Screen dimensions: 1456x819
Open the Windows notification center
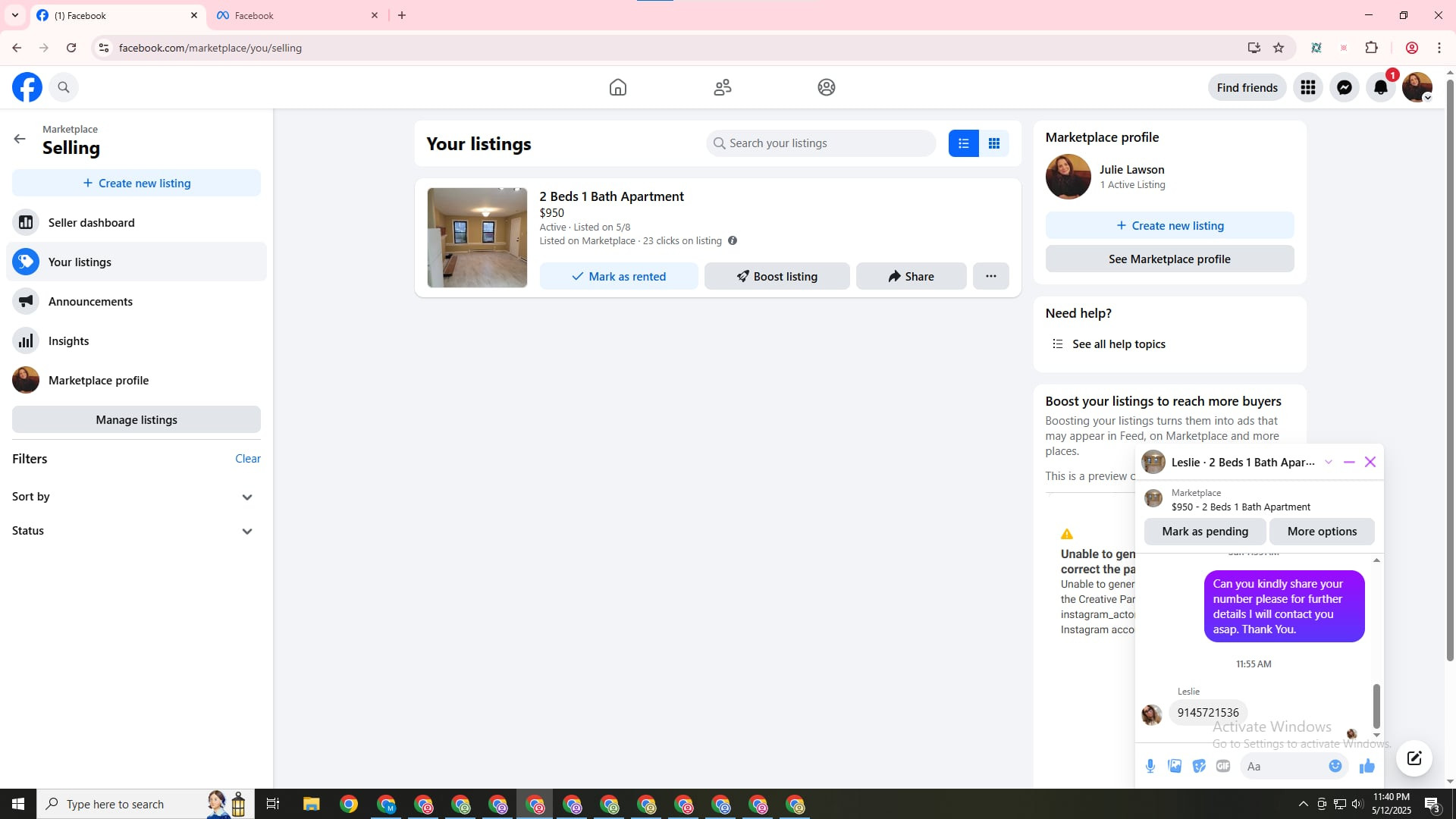(1432, 804)
